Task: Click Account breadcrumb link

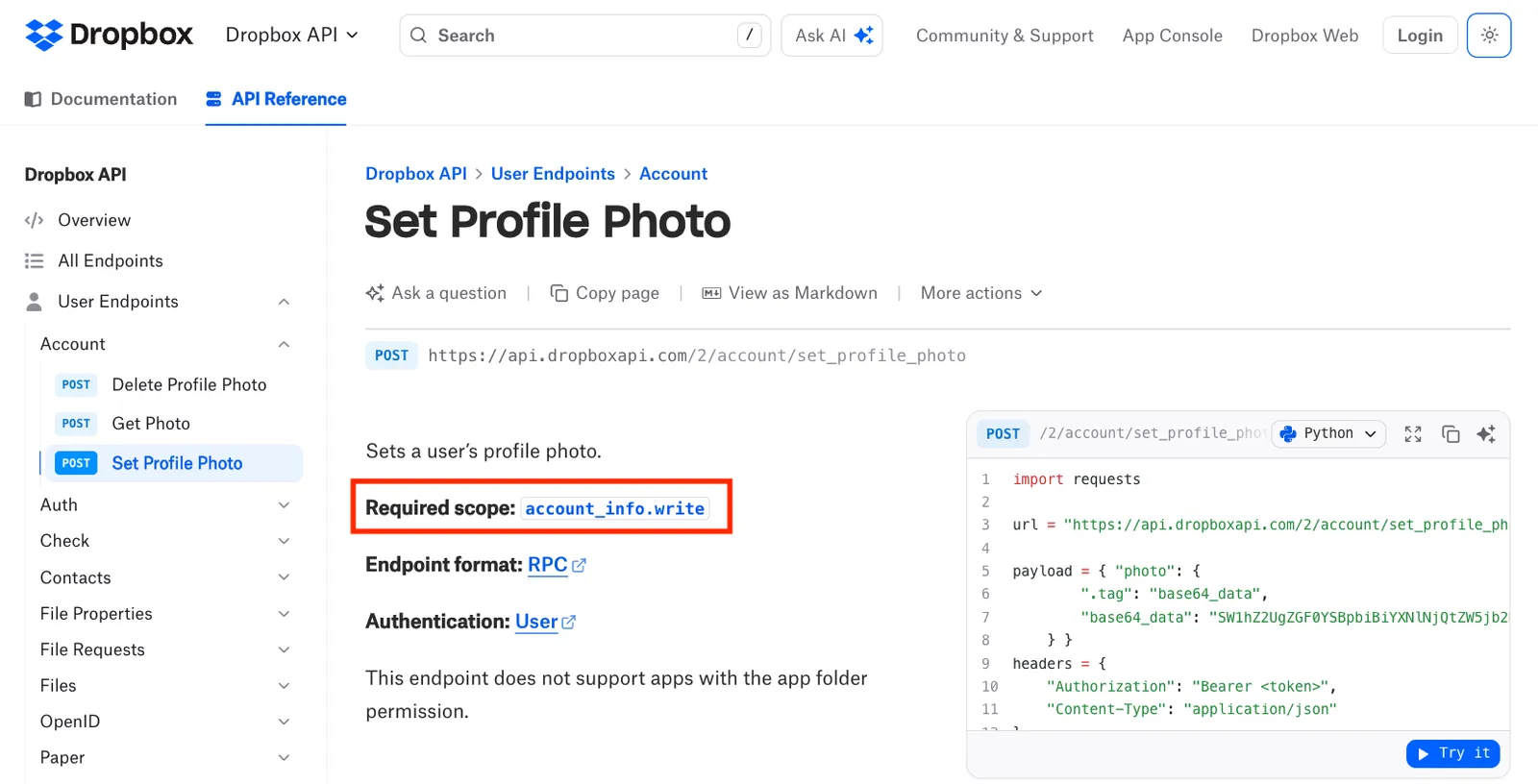Action: point(673,174)
